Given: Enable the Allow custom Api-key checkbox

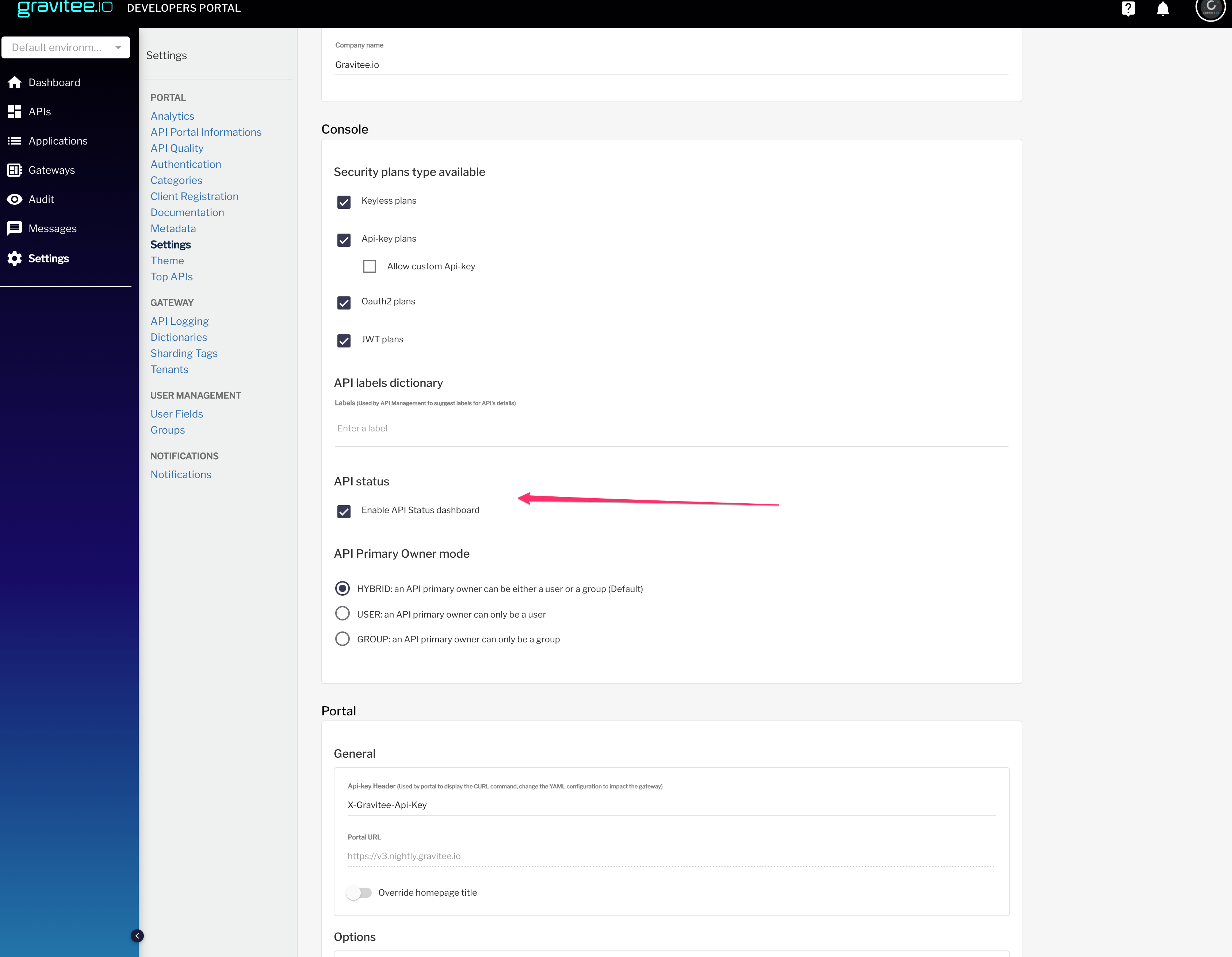Looking at the screenshot, I should [370, 266].
